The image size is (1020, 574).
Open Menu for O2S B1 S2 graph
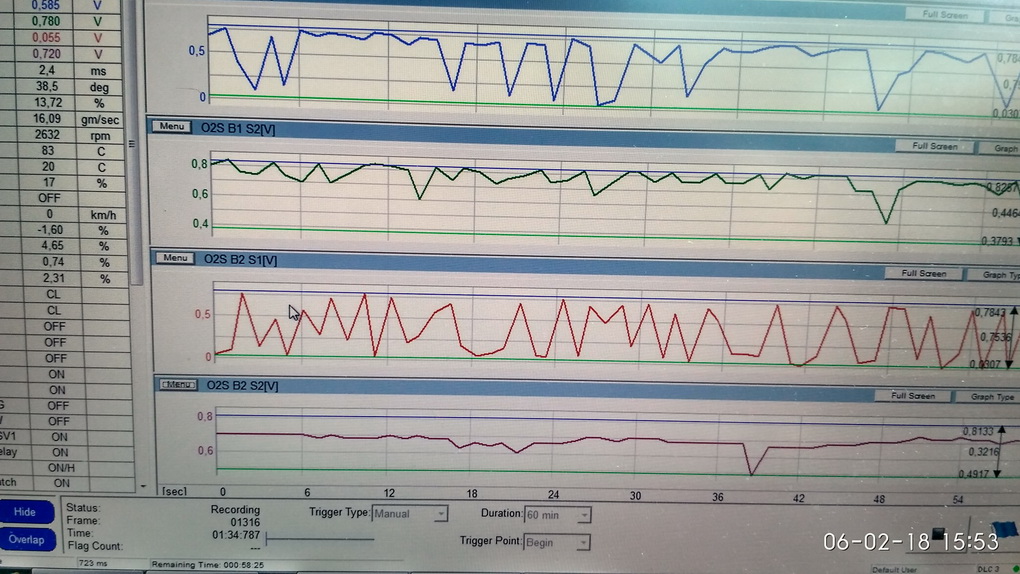170,126
